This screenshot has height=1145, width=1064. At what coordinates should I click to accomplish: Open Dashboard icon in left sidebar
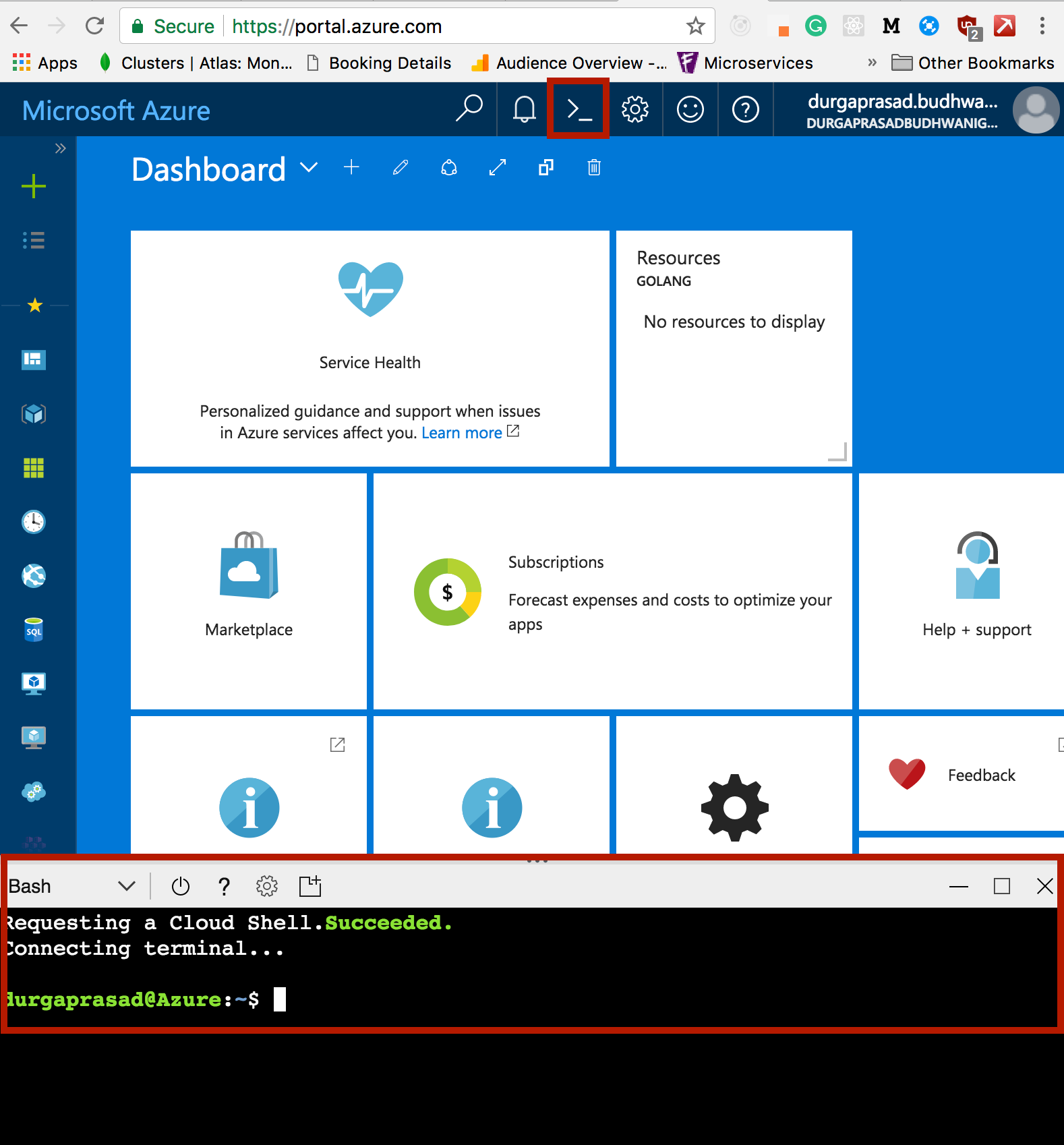point(34,359)
